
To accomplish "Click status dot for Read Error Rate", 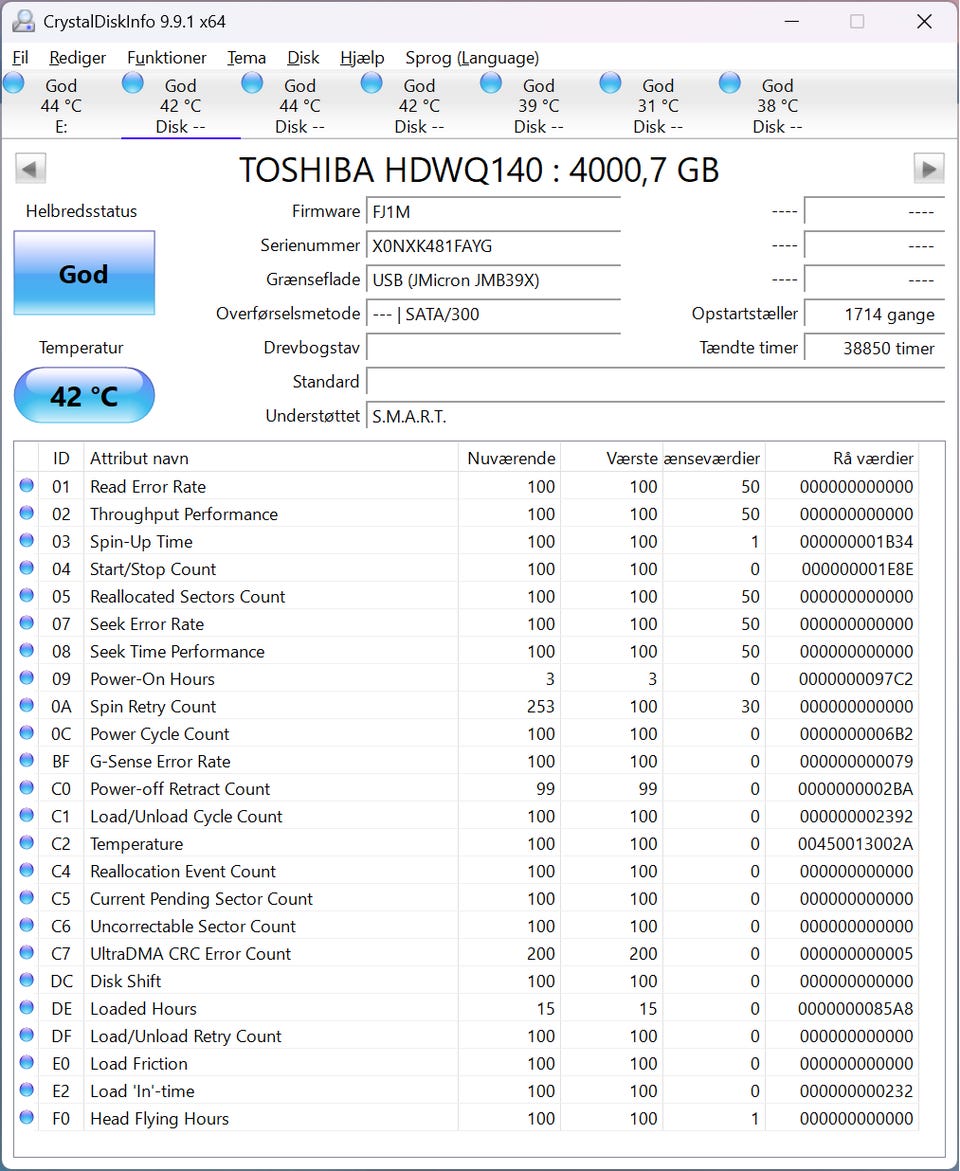I will coord(27,485).
